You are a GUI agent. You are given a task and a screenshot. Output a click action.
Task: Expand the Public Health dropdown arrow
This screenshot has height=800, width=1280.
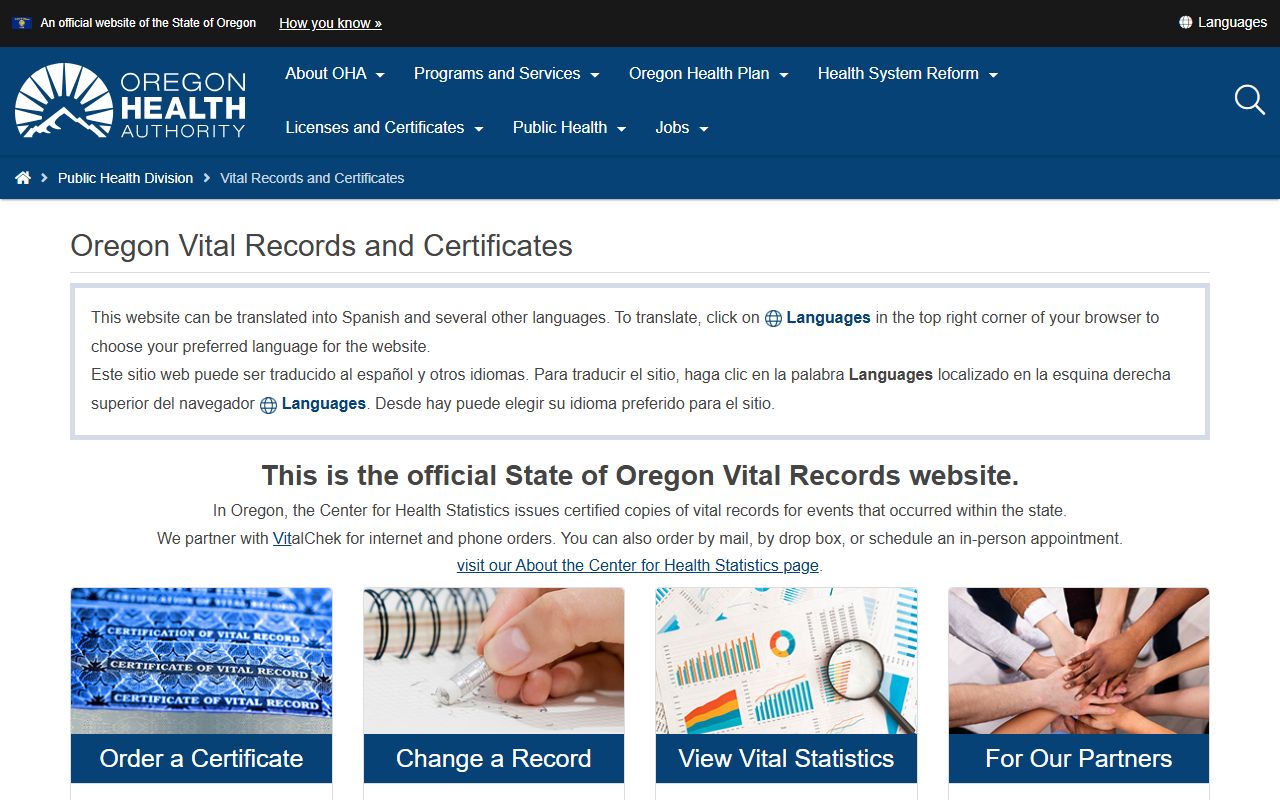[x=621, y=129]
